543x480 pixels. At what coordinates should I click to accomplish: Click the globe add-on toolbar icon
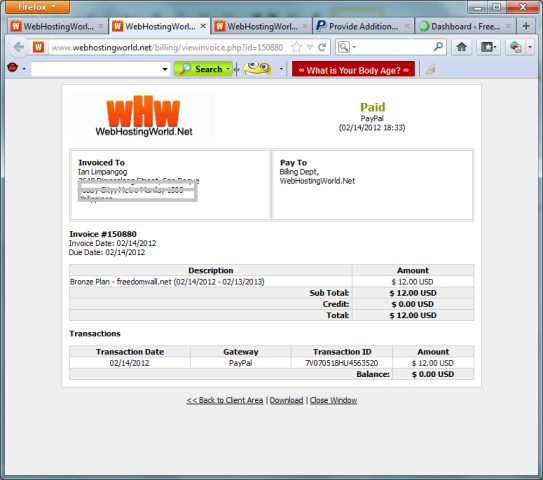click(x=516, y=47)
